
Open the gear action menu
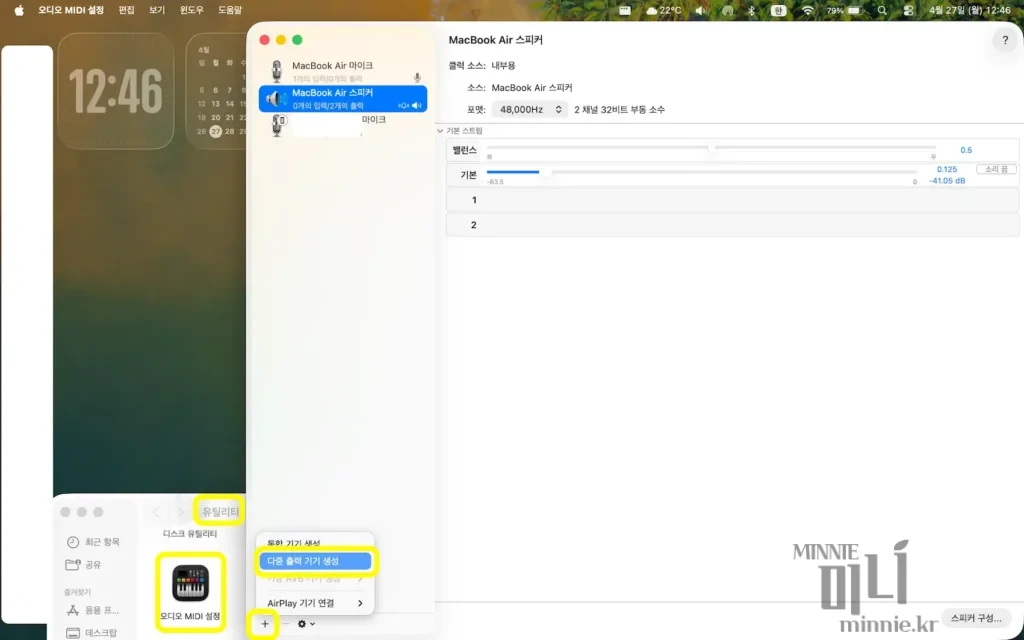click(306, 624)
